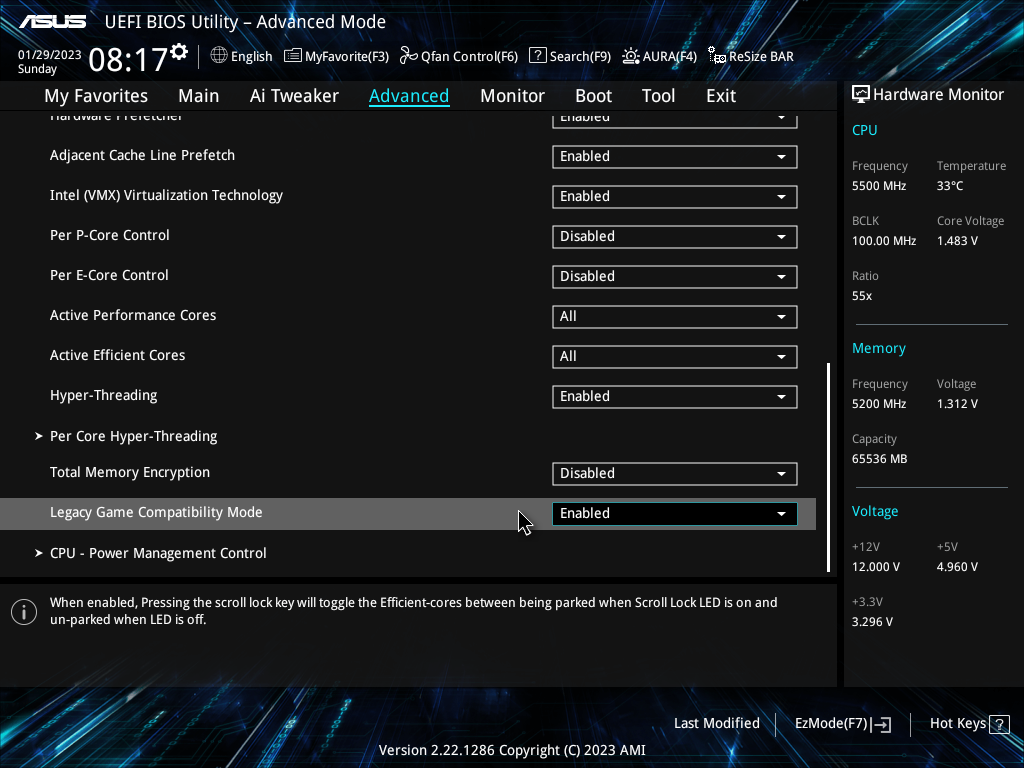Screen dimensions: 1024x768
Task: Click the 12.000 V reading
Action: click(876, 567)
